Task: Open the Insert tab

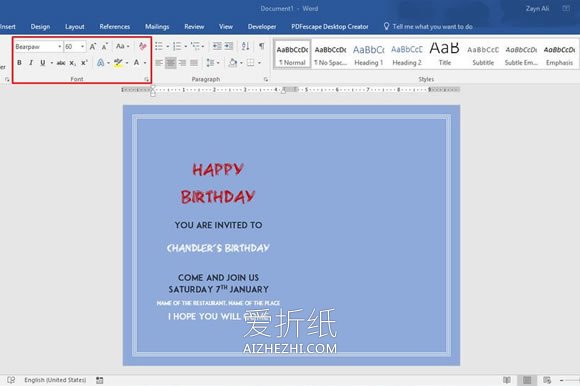Action: (7, 27)
